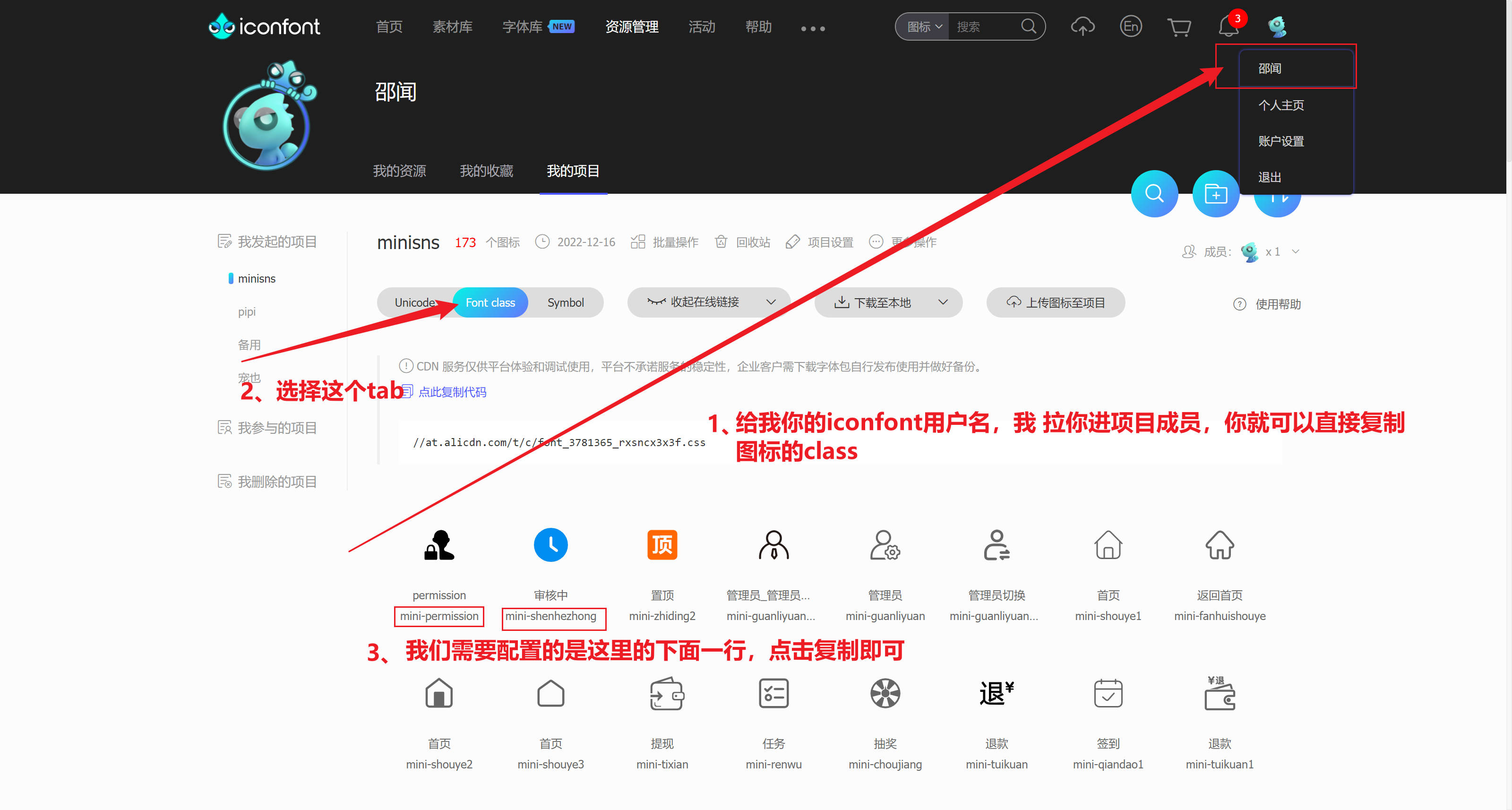
Task: Expand 我参与的项目 section
Action: tap(267, 428)
